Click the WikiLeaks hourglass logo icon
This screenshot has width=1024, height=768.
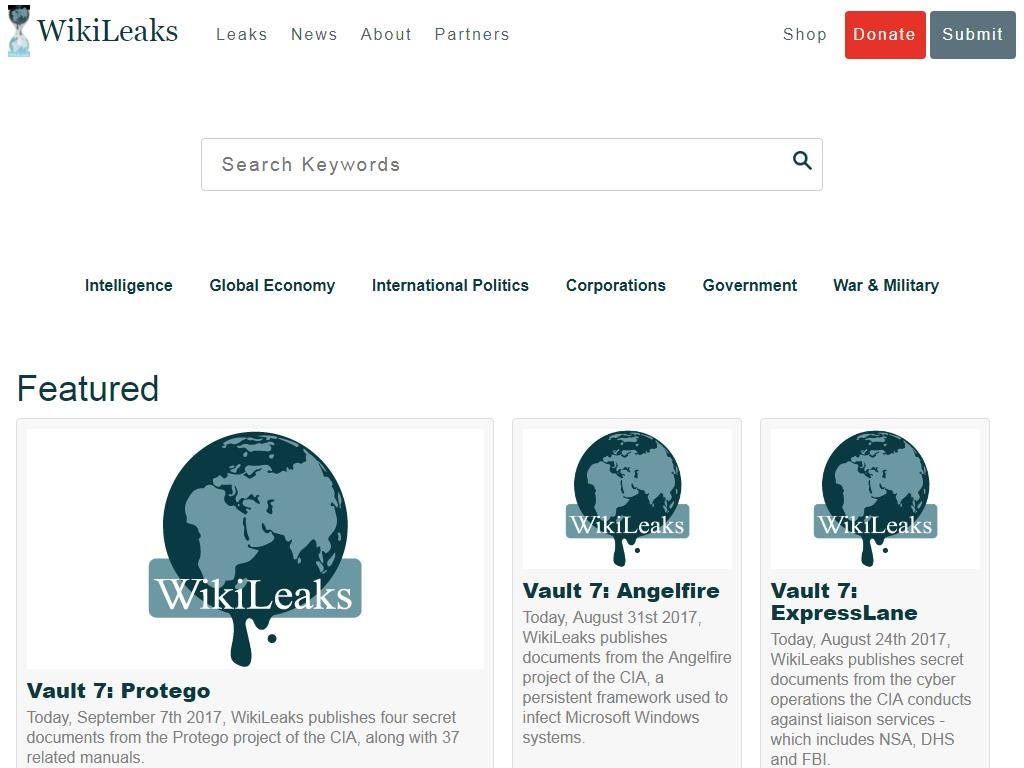[x=19, y=31]
